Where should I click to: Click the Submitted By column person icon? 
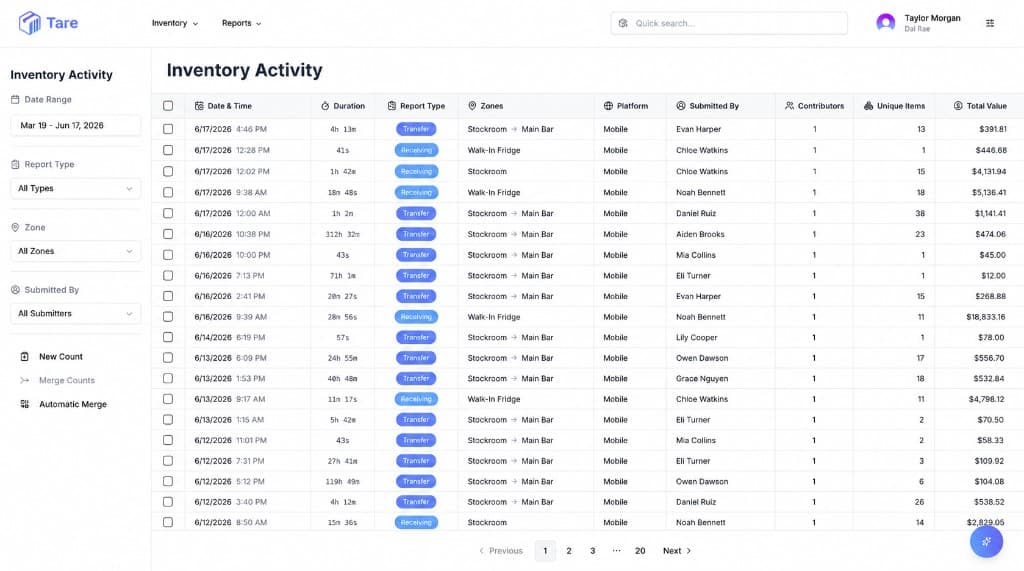point(680,106)
